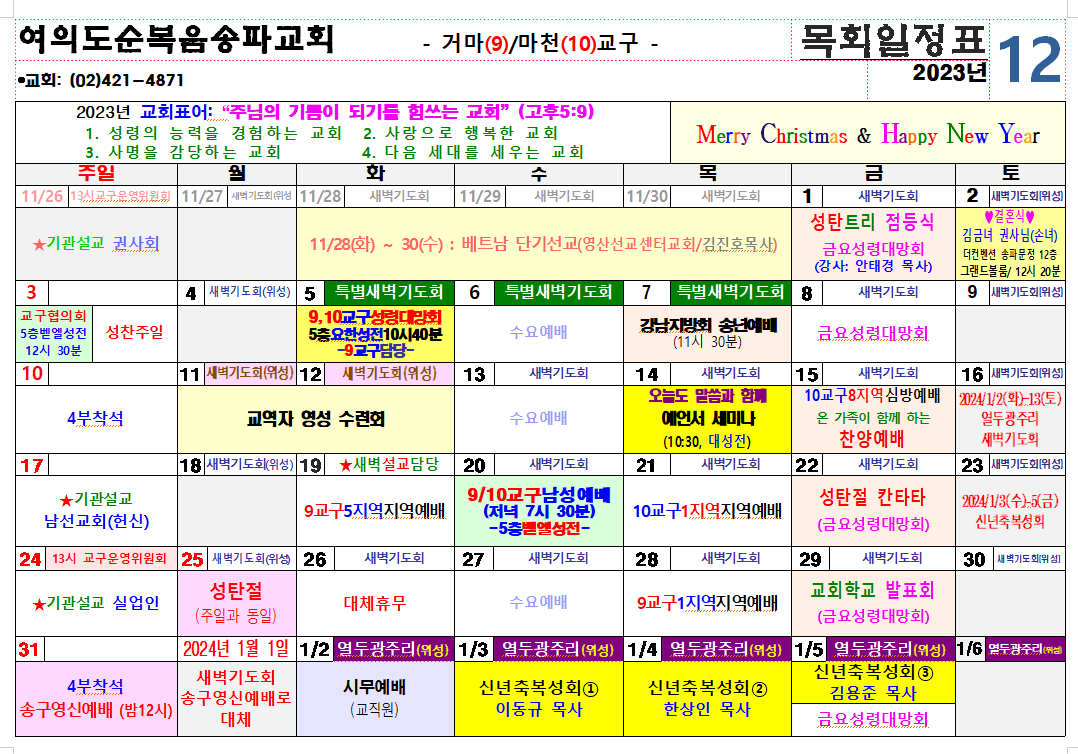Click the 교역자 영성 수련회 banner

click(316, 419)
